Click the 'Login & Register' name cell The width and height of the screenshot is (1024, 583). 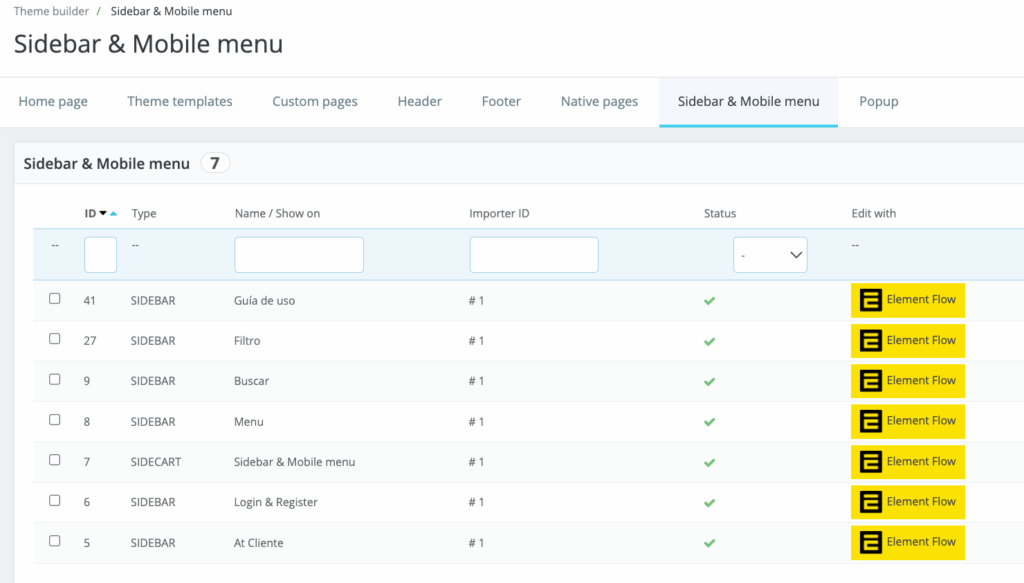coord(276,502)
